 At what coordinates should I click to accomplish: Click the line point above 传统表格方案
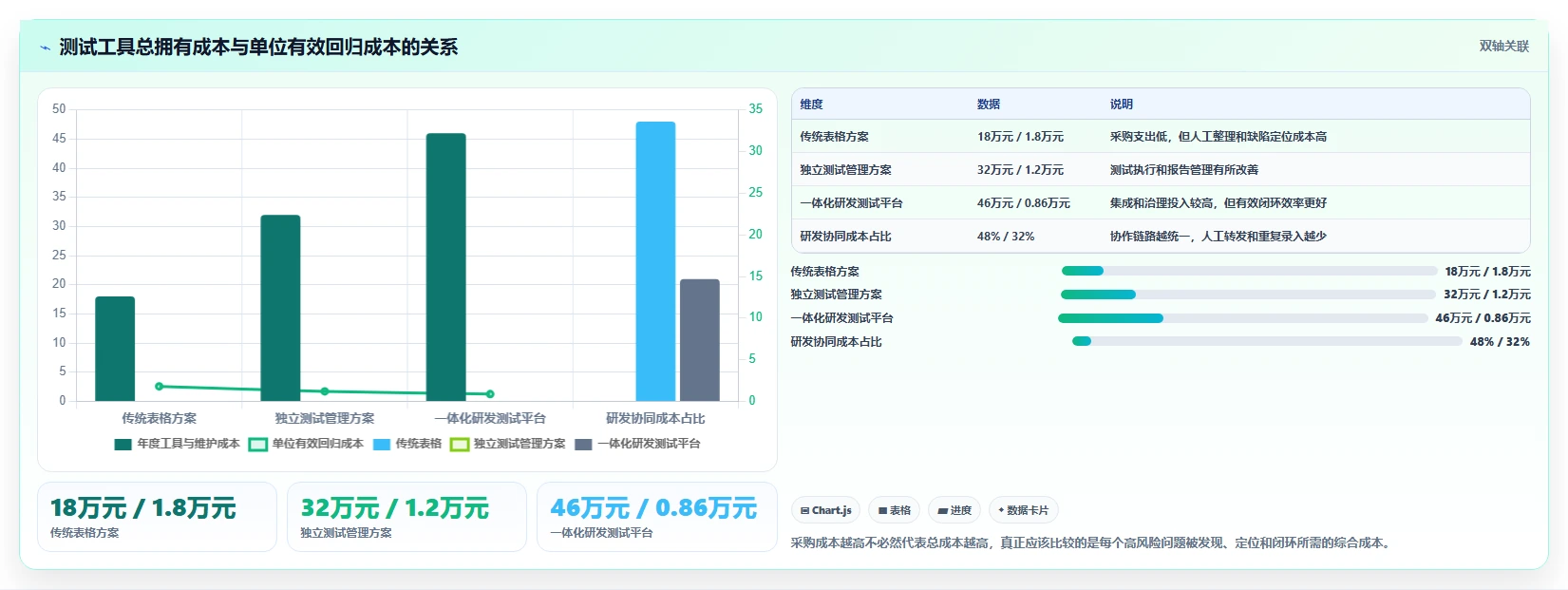(x=159, y=387)
